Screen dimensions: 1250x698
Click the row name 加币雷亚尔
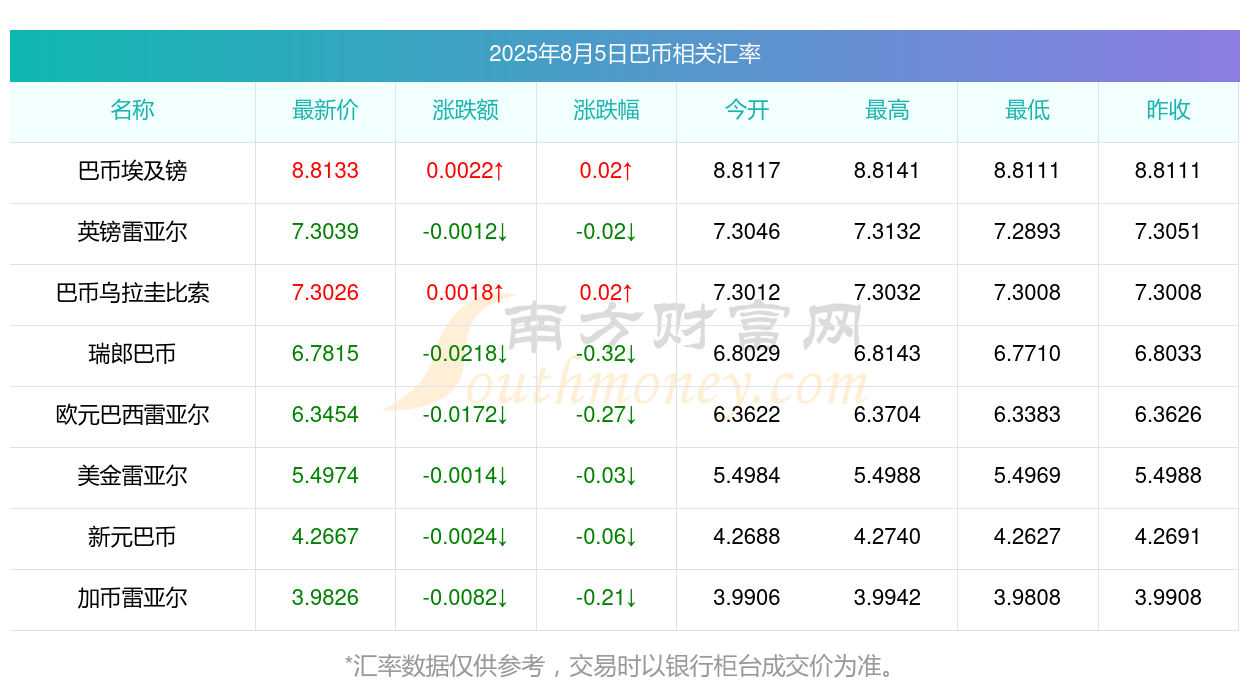point(133,598)
